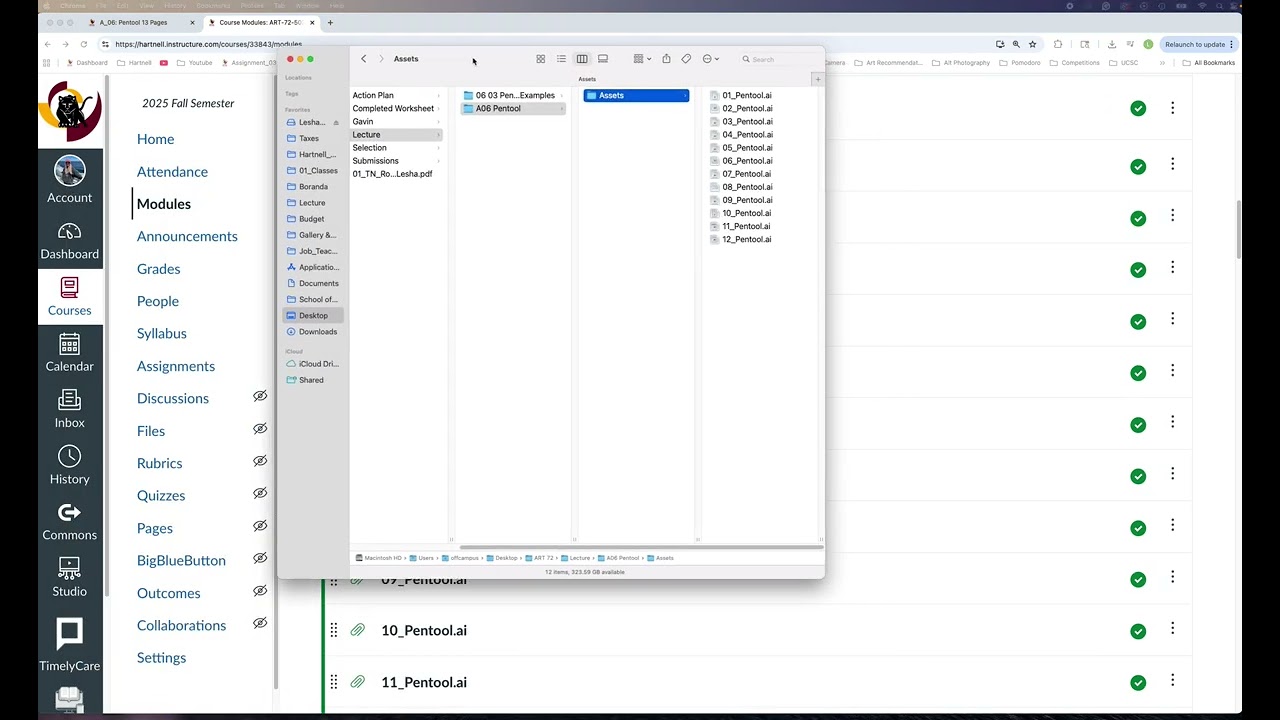Open Home in course navigation

[x=155, y=139]
